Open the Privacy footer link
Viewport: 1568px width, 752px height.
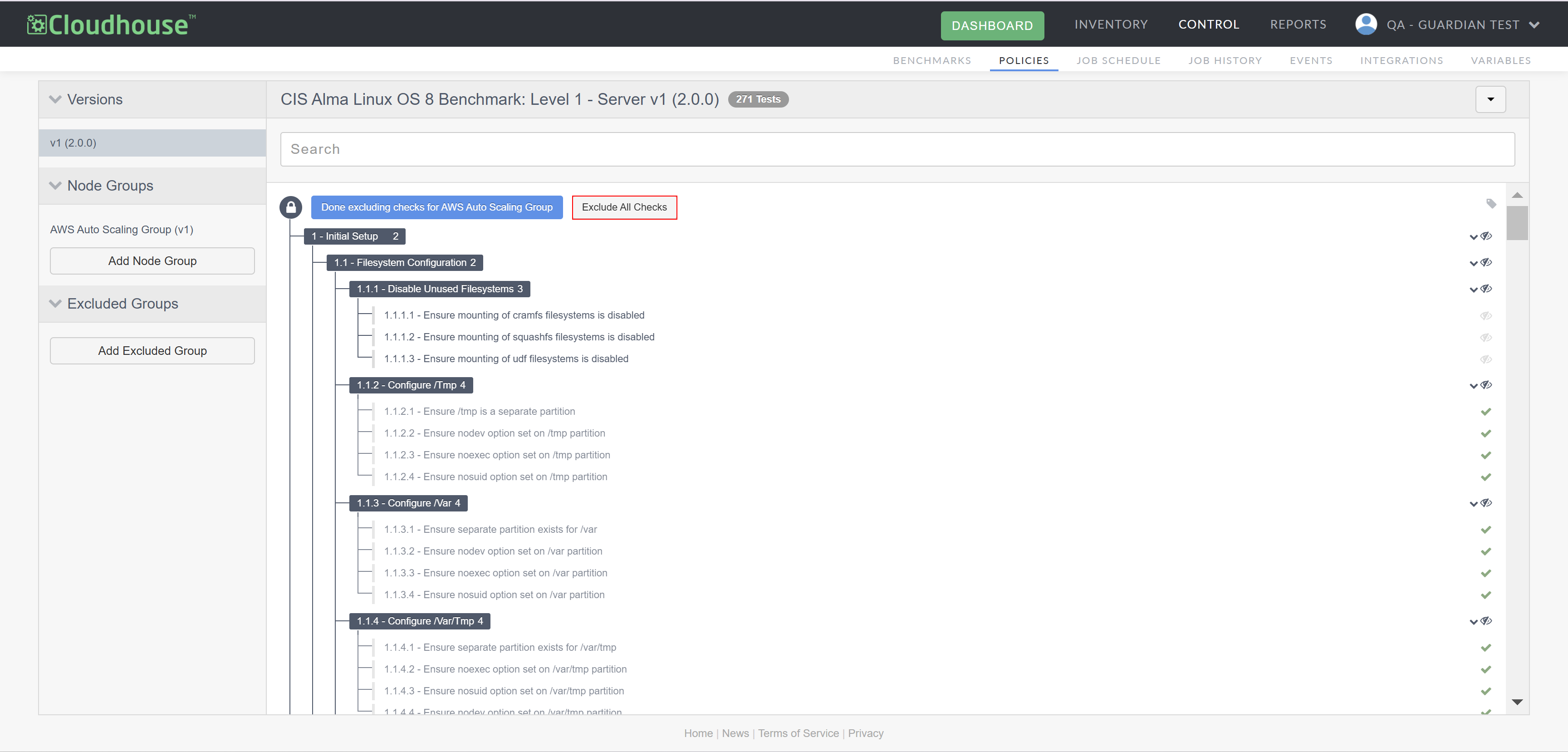point(866,733)
